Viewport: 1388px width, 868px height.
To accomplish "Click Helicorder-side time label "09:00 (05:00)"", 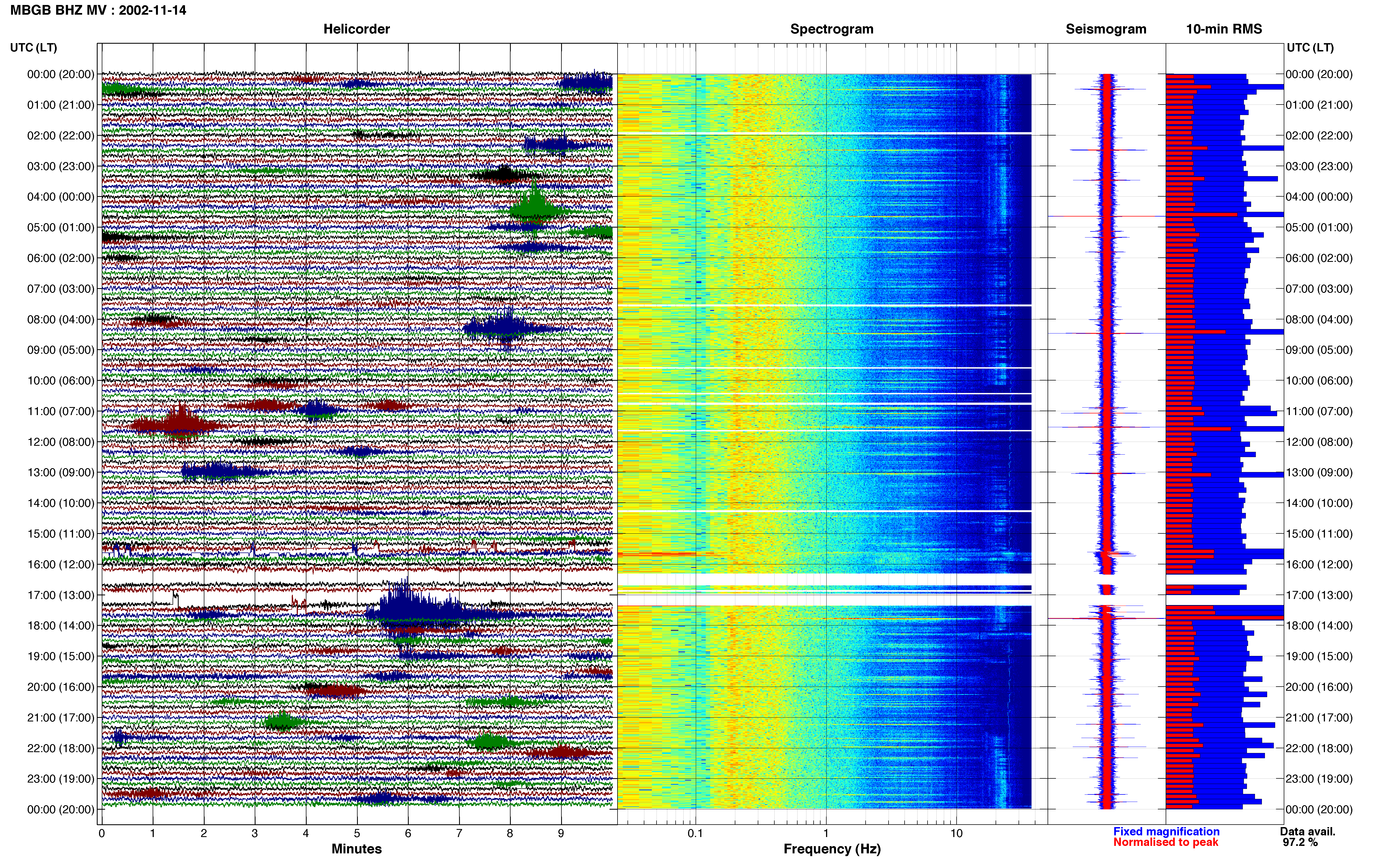I will [61, 350].
